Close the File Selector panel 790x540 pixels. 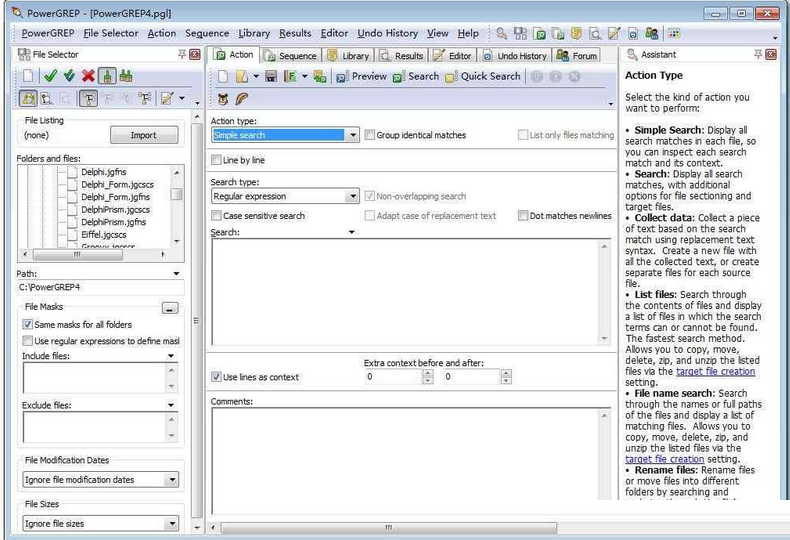click(195, 54)
